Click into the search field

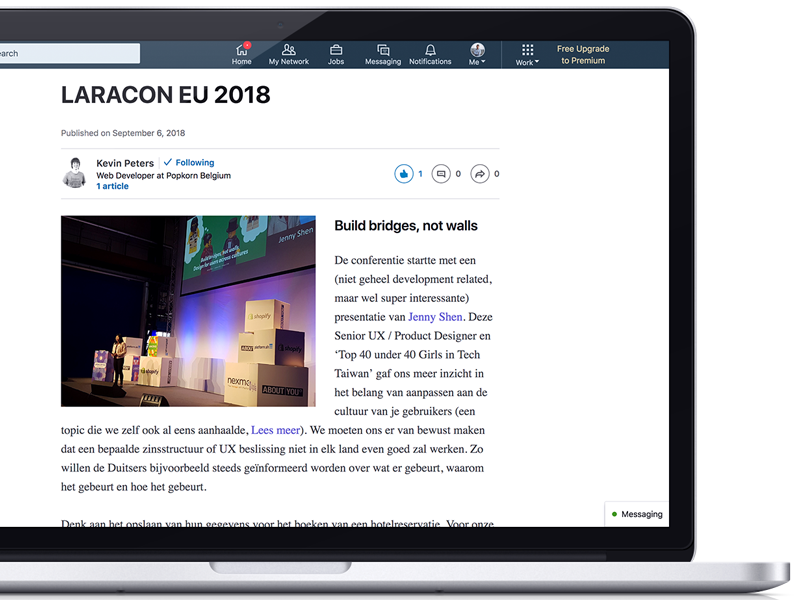pyautogui.click(x=70, y=53)
